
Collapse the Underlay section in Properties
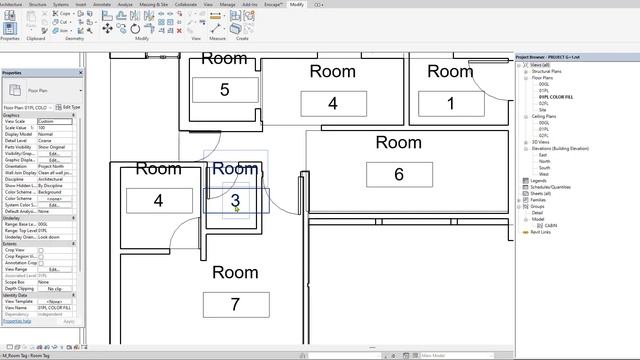pos(73,218)
